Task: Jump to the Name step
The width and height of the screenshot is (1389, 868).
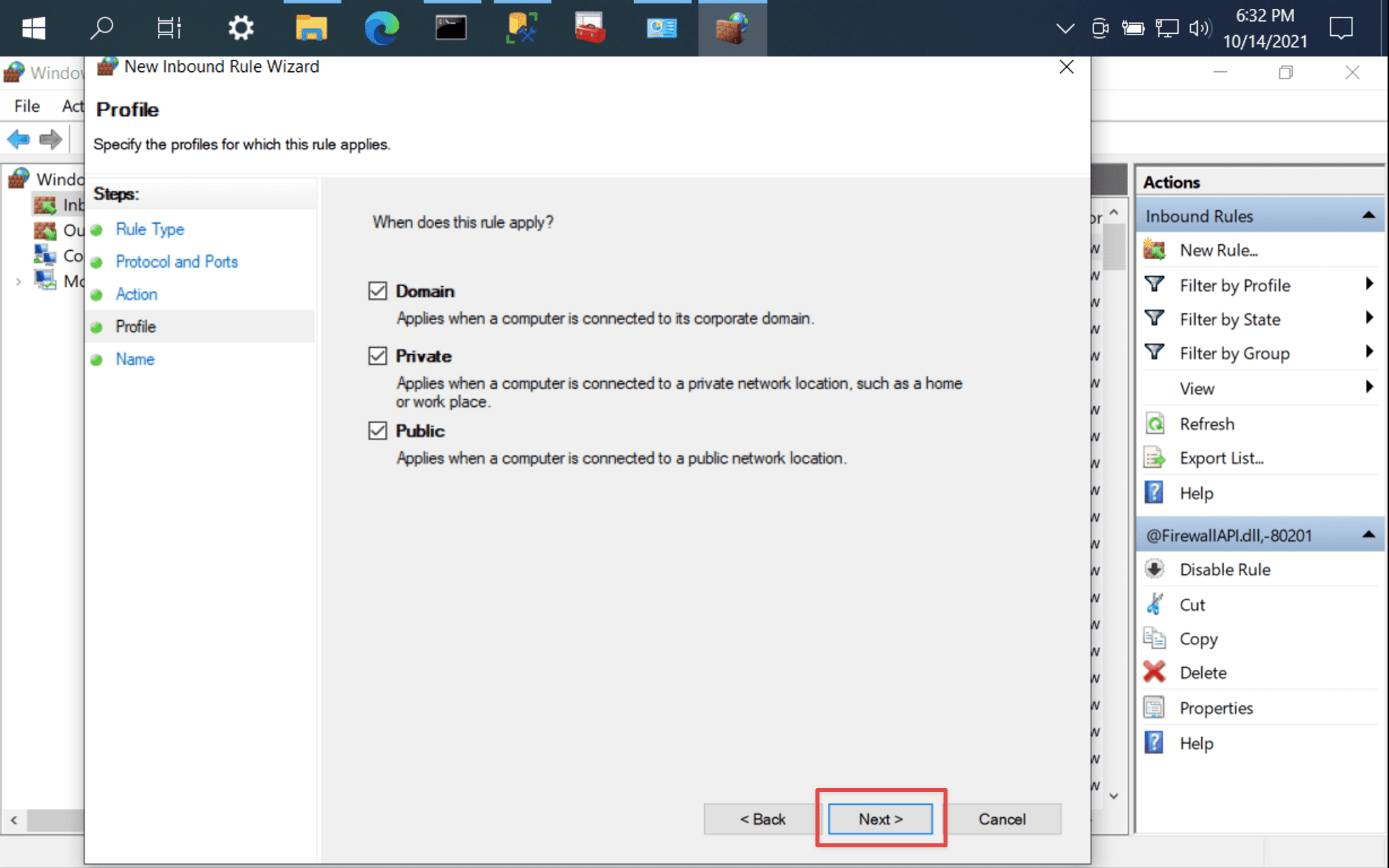Action: pos(135,359)
